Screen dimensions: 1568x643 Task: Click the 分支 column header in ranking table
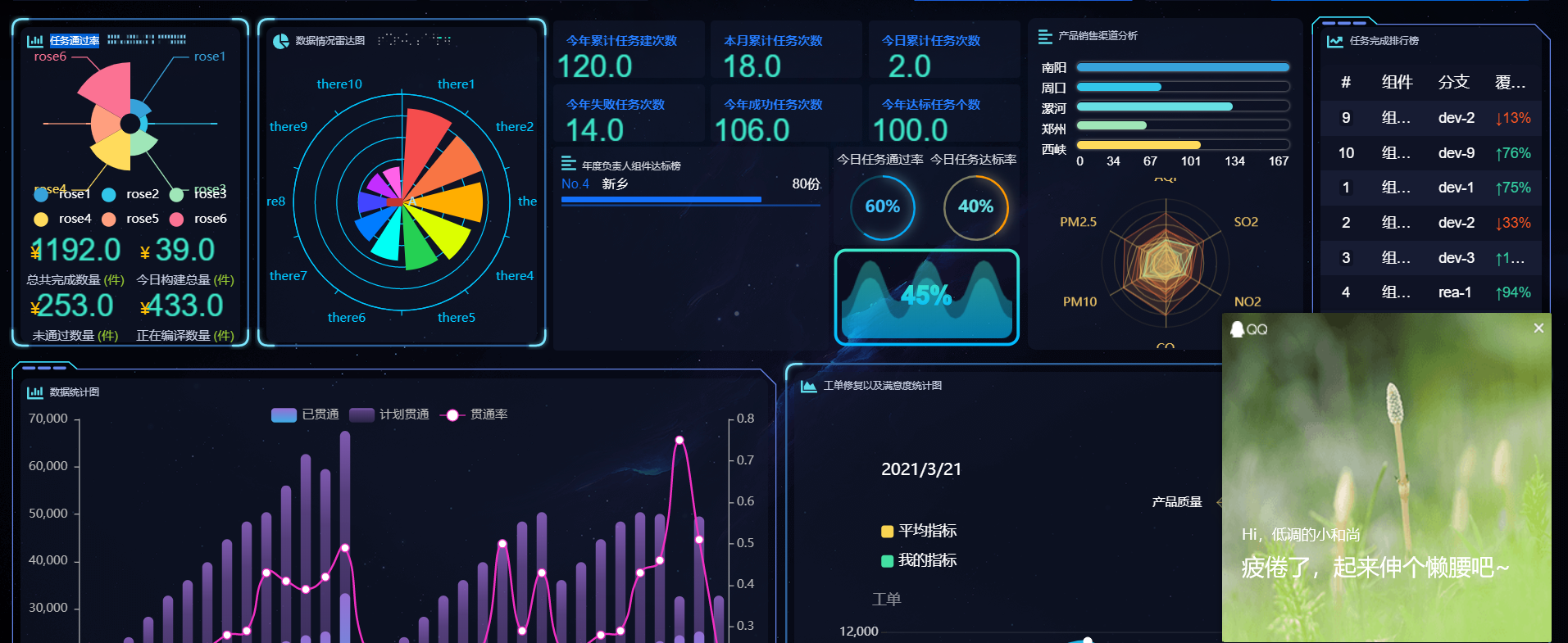pos(1453,82)
